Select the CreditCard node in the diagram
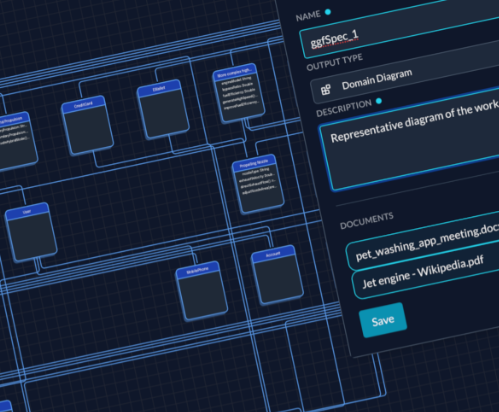The image size is (499, 412). [x=87, y=126]
